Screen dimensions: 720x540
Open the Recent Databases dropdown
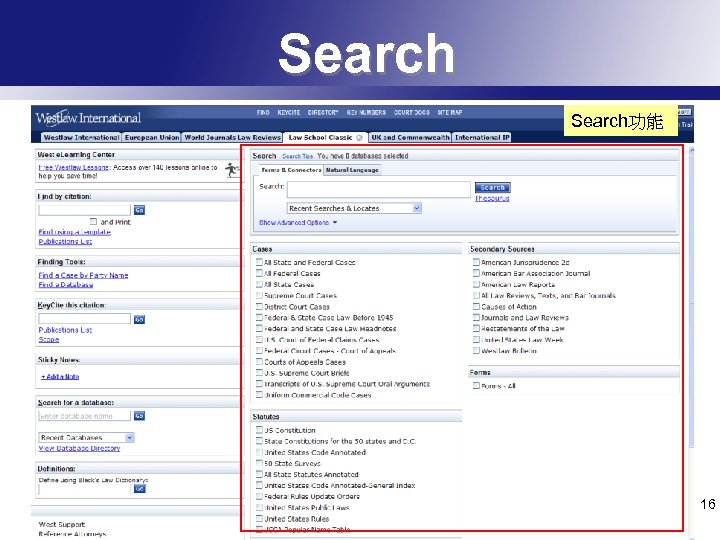[x=86, y=437]
